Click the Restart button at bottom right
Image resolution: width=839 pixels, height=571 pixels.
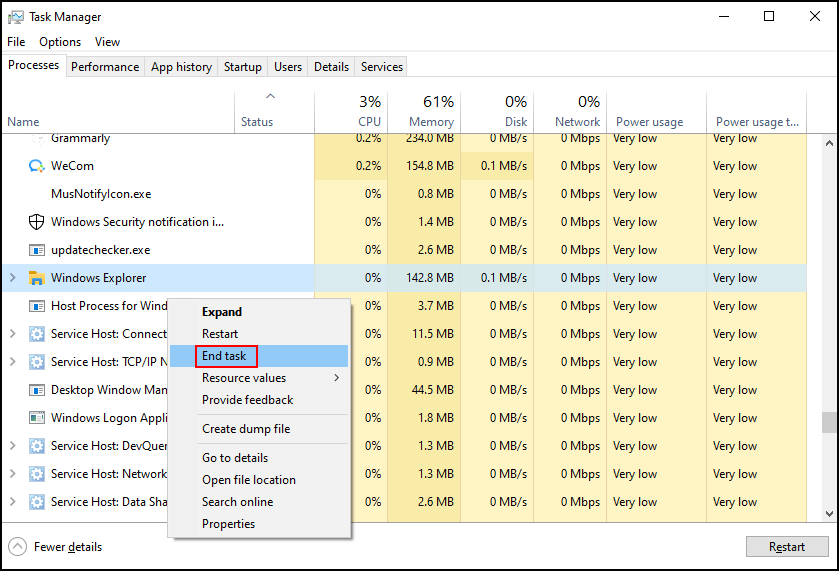point(787,547)
